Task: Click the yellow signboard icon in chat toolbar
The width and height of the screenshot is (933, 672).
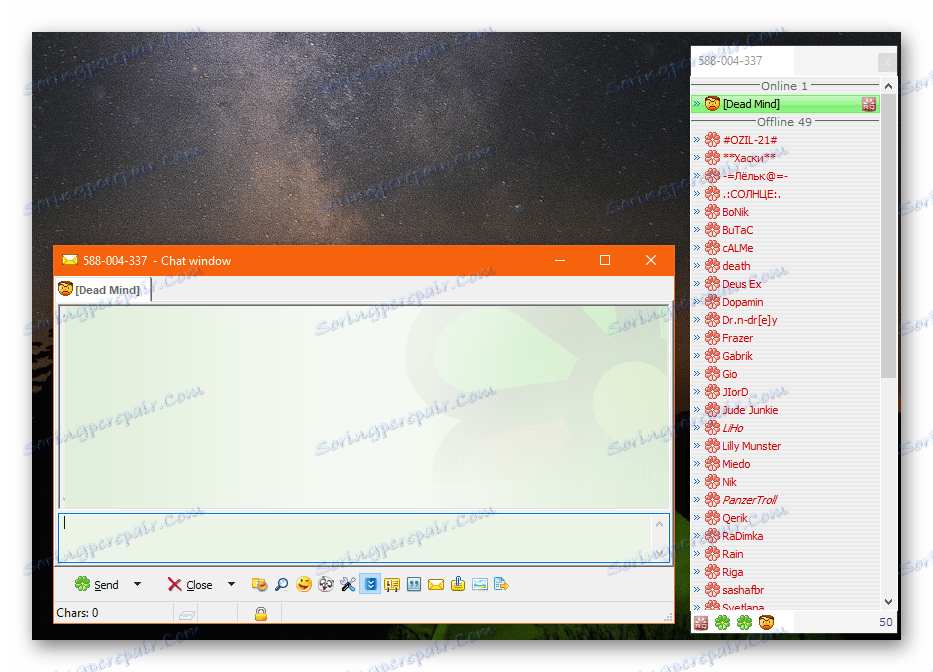Action: pos(392,585)
